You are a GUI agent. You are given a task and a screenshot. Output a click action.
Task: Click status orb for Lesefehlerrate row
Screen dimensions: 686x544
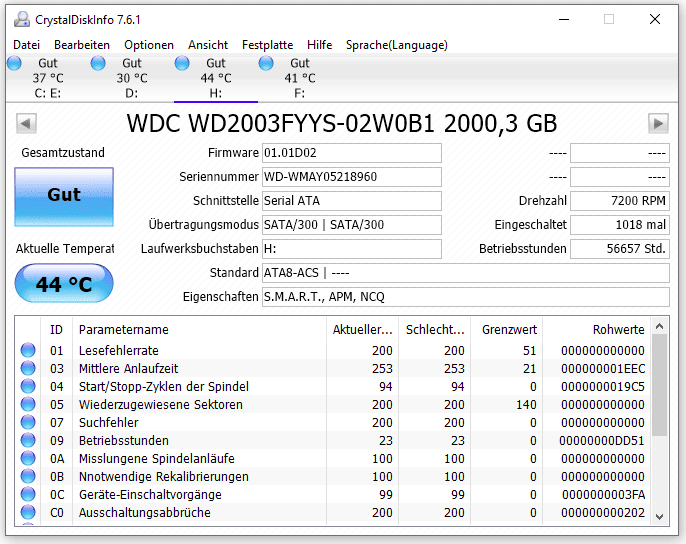point(28,350)
